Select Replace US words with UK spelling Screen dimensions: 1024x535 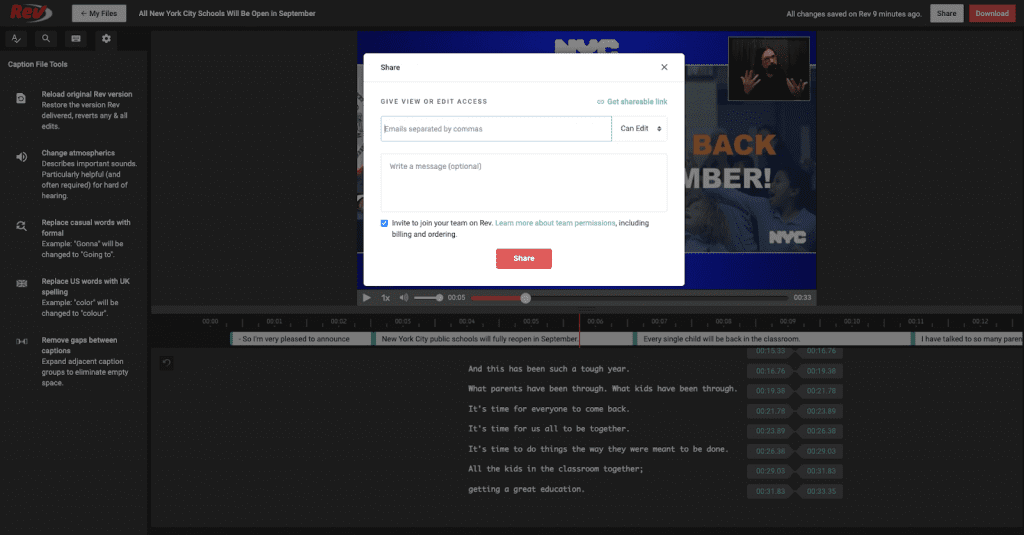[x=86, y=286]
